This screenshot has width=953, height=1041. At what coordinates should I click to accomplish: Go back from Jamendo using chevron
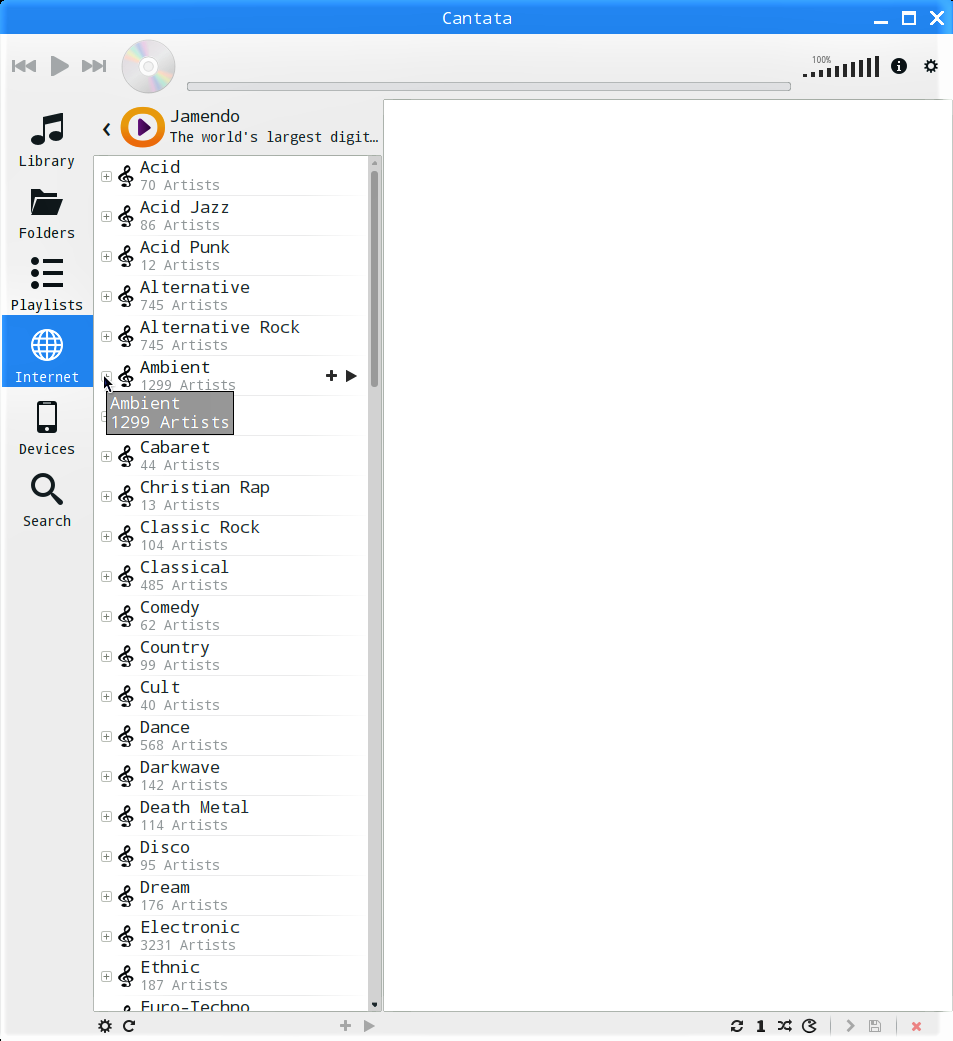tap(106, 129)
